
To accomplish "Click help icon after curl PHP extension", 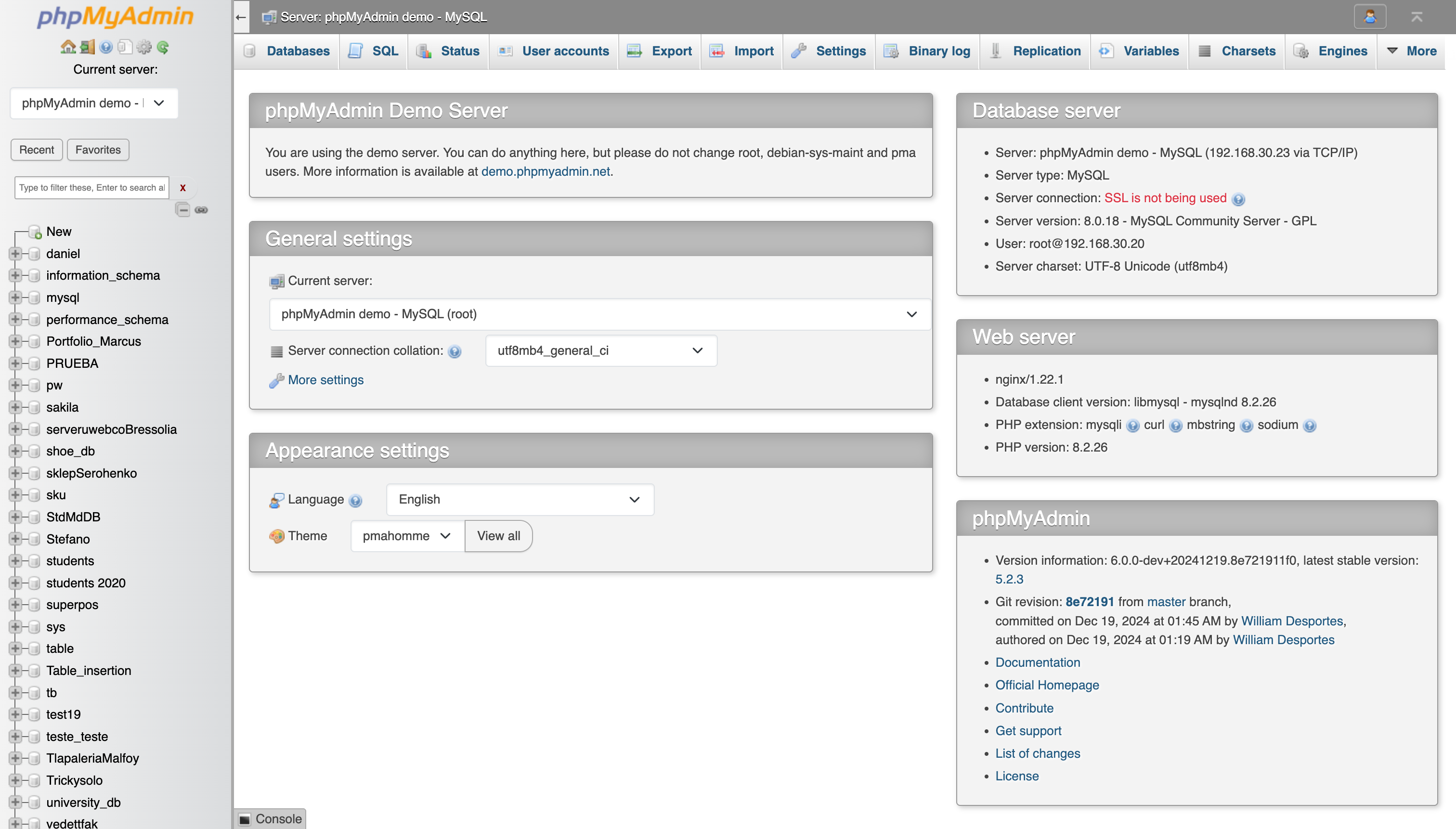I will pyautogui.click(x=1176, y=425).
